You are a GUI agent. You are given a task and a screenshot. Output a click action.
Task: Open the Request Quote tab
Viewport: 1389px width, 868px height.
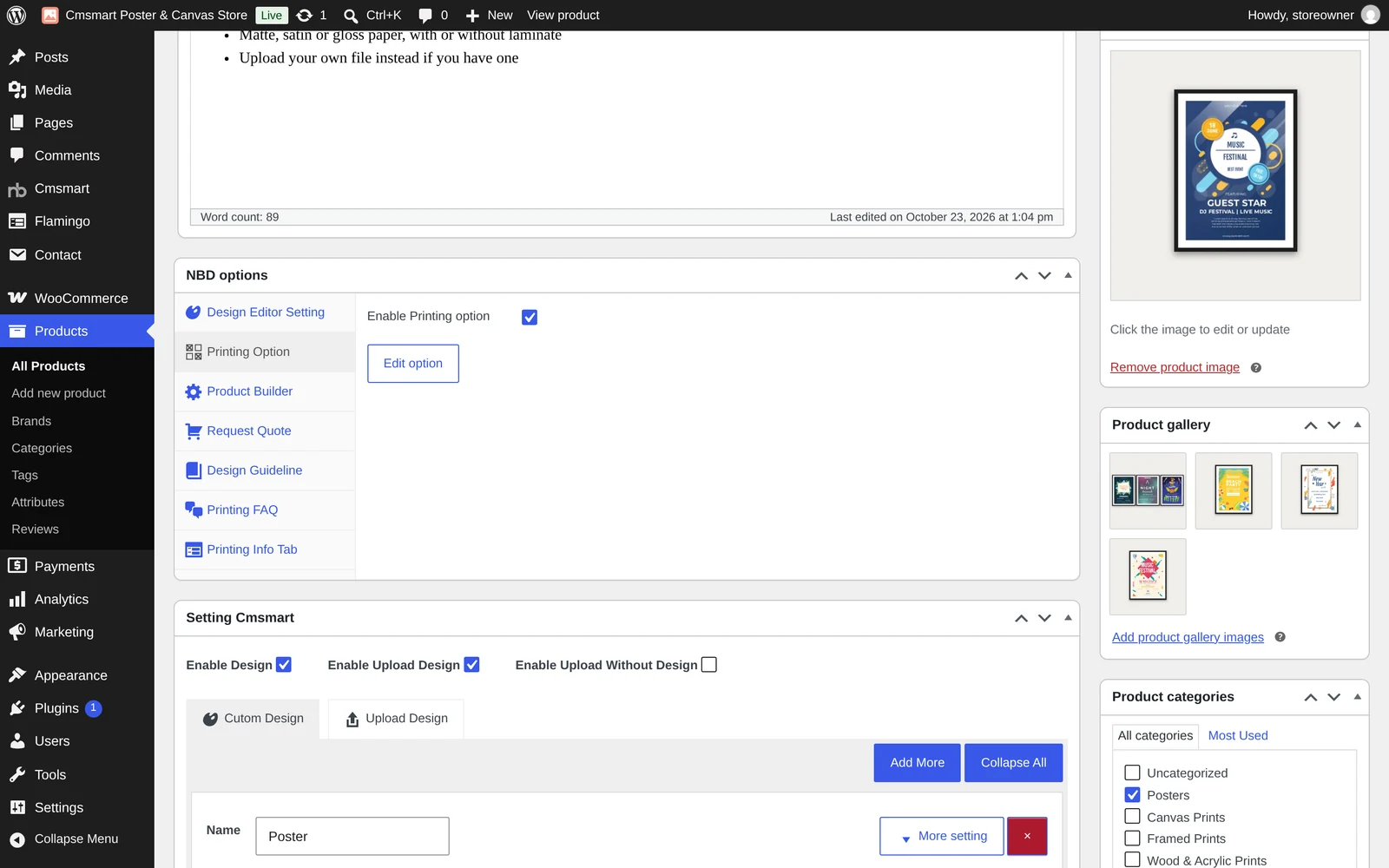click(265, 431)
